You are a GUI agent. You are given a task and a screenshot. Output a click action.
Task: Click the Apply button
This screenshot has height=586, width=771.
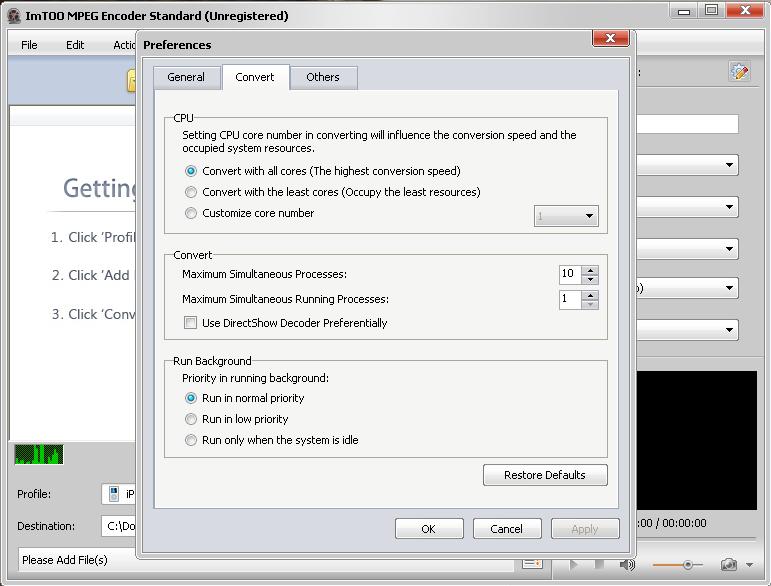click(585, 529)
